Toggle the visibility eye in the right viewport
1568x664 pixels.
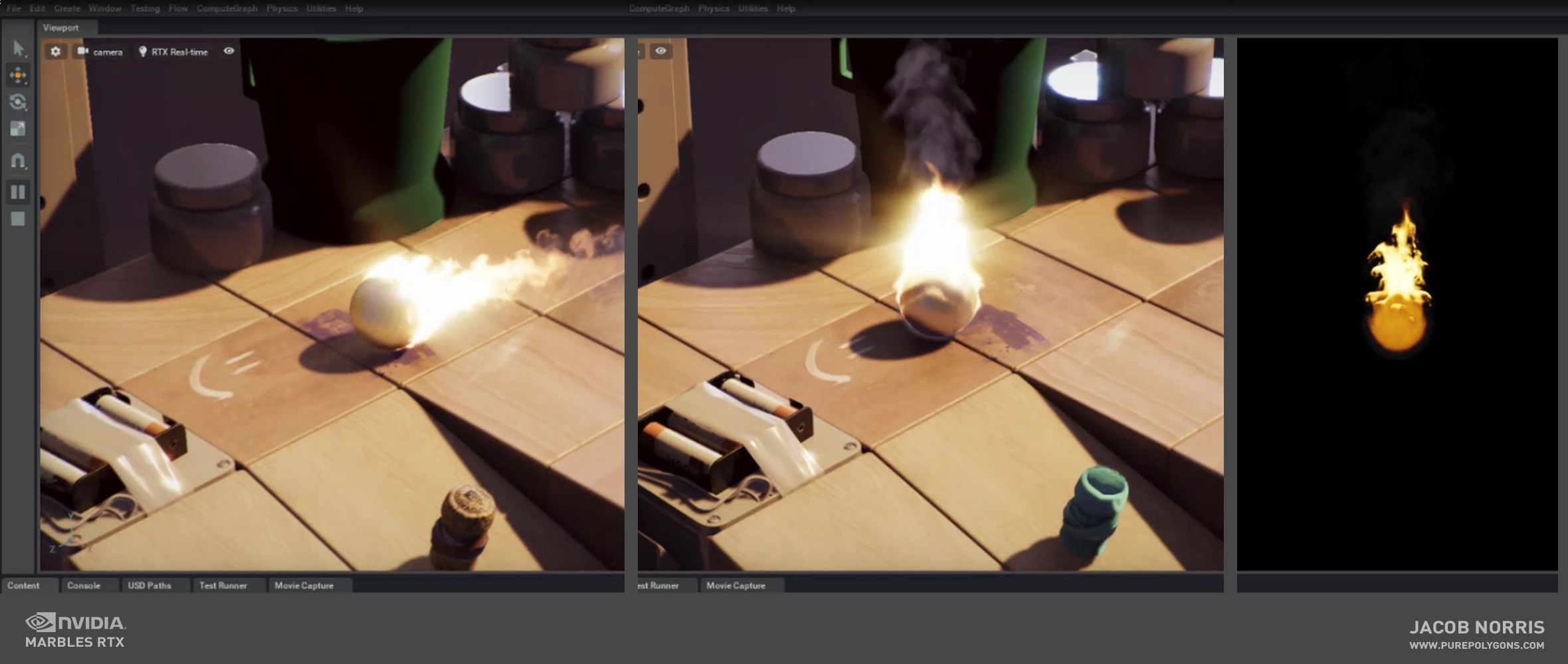click(x=661, y=51)
